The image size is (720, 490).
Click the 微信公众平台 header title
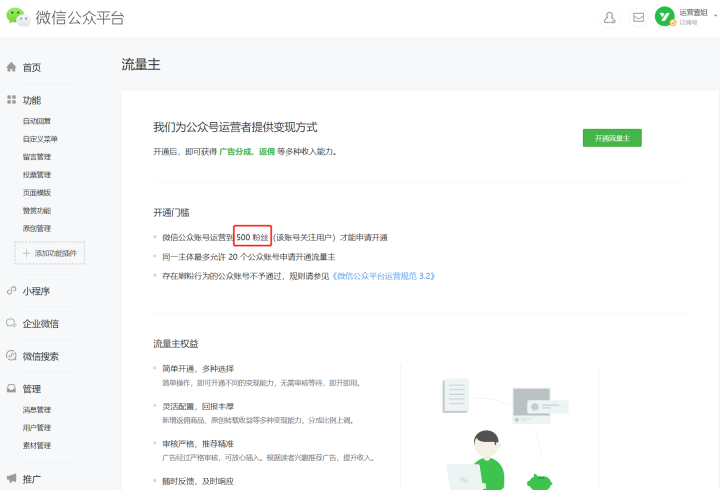point(80,17)
